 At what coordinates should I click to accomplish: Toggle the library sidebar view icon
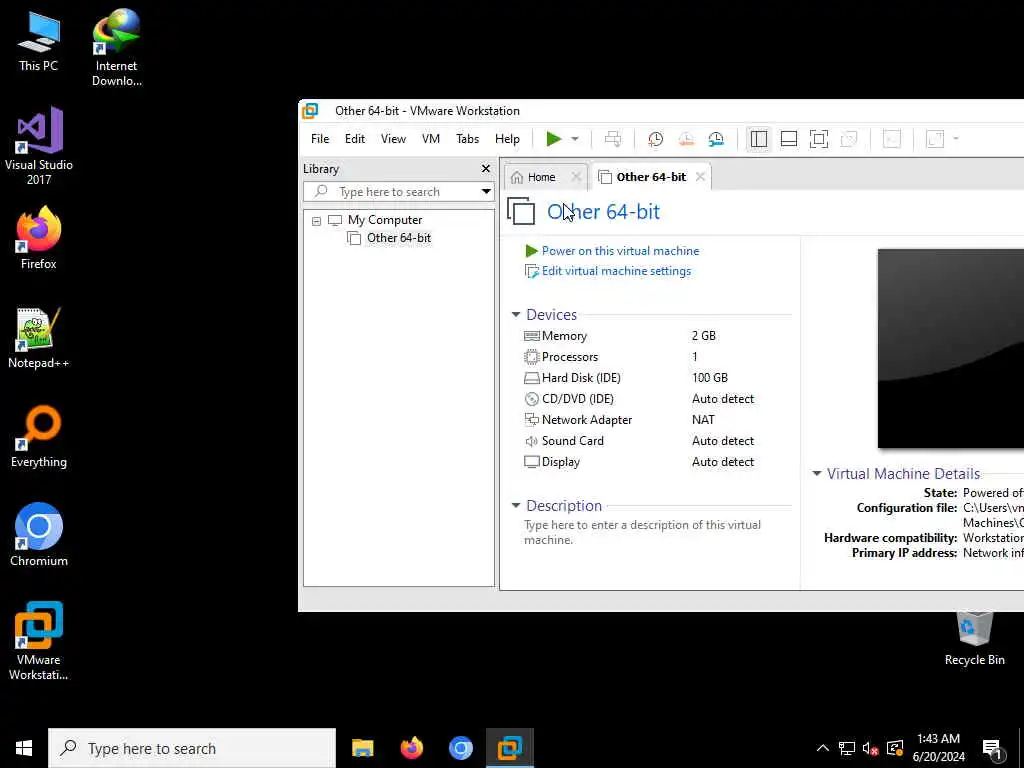758,138
